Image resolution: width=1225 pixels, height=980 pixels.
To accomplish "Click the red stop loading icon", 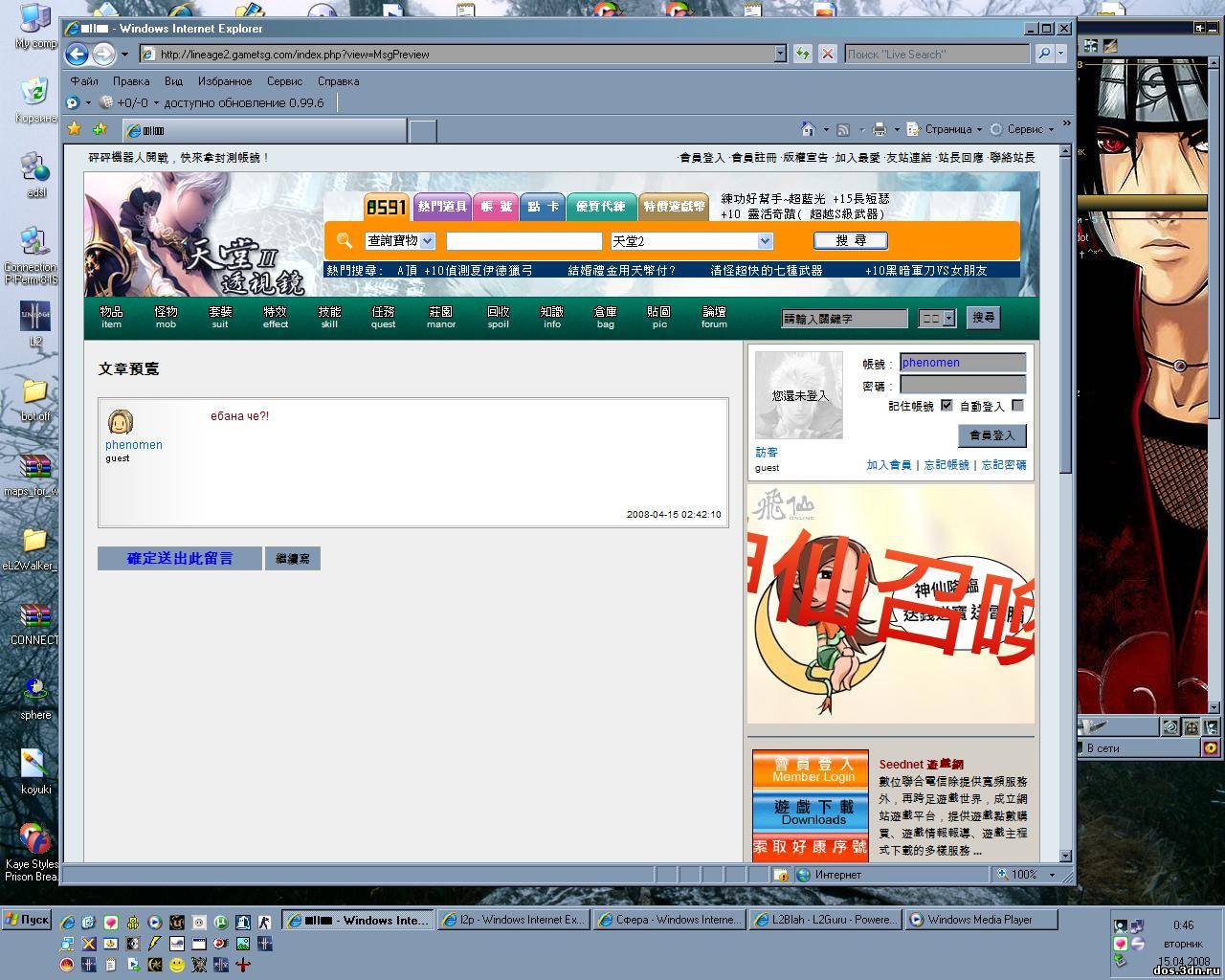I will tap(828, 54).
